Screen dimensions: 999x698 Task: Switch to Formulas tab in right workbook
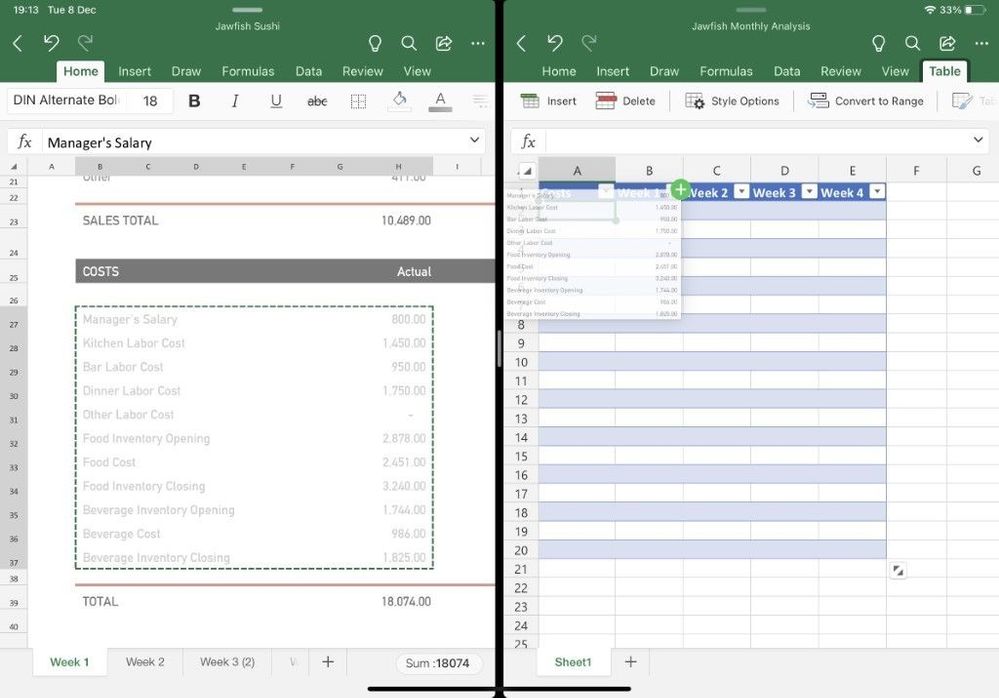pos(726,71)
